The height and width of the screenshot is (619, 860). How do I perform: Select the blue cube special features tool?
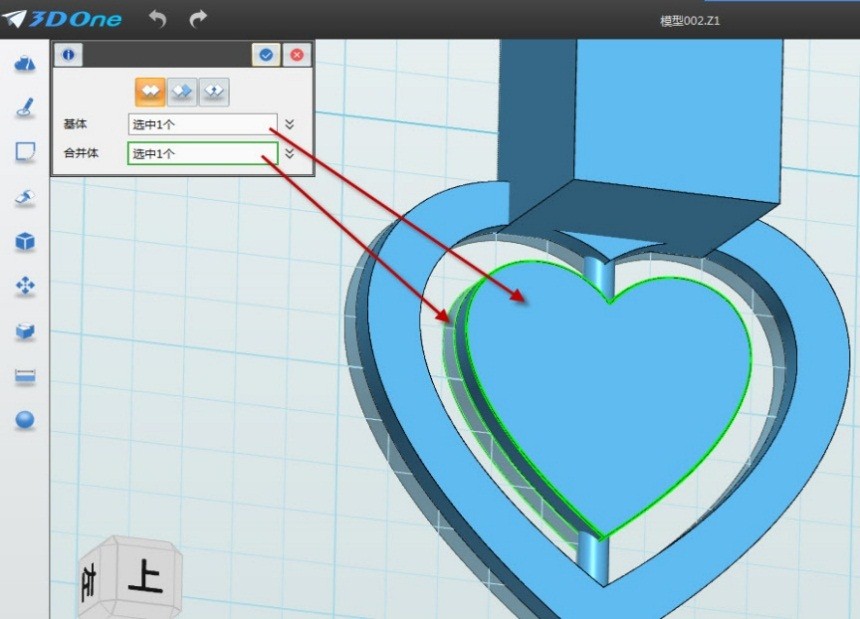pos(25,242)
